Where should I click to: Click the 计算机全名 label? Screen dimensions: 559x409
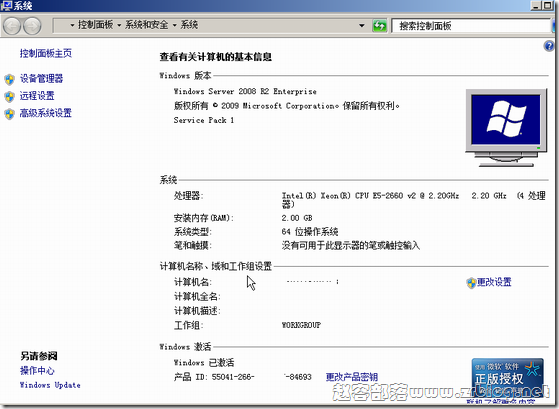197,297
